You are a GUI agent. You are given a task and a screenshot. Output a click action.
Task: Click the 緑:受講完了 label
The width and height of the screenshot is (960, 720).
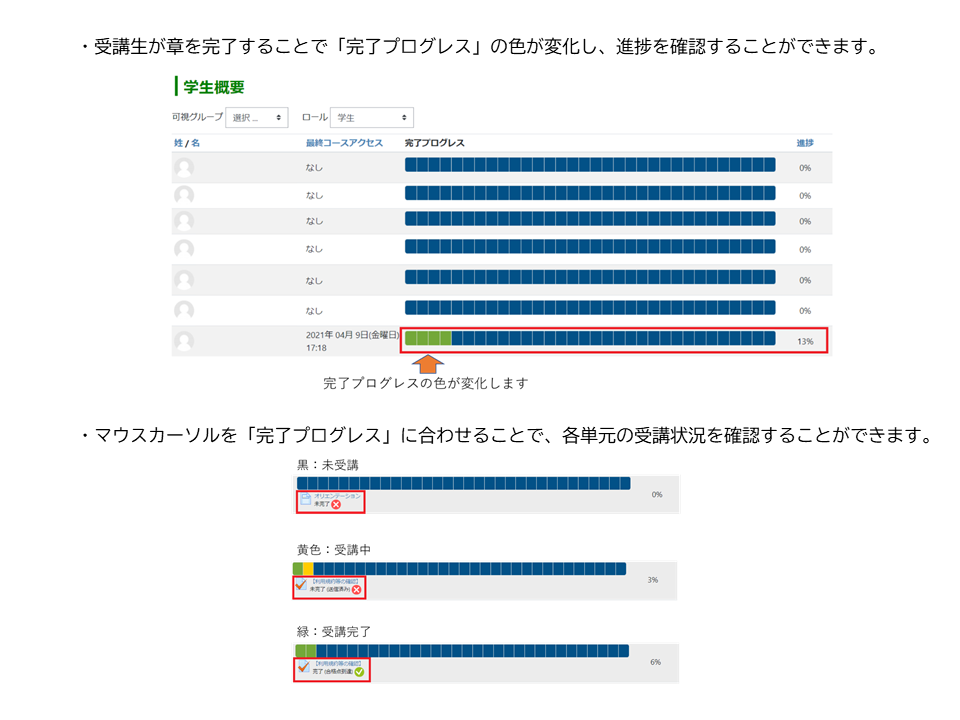coord(334,632)
